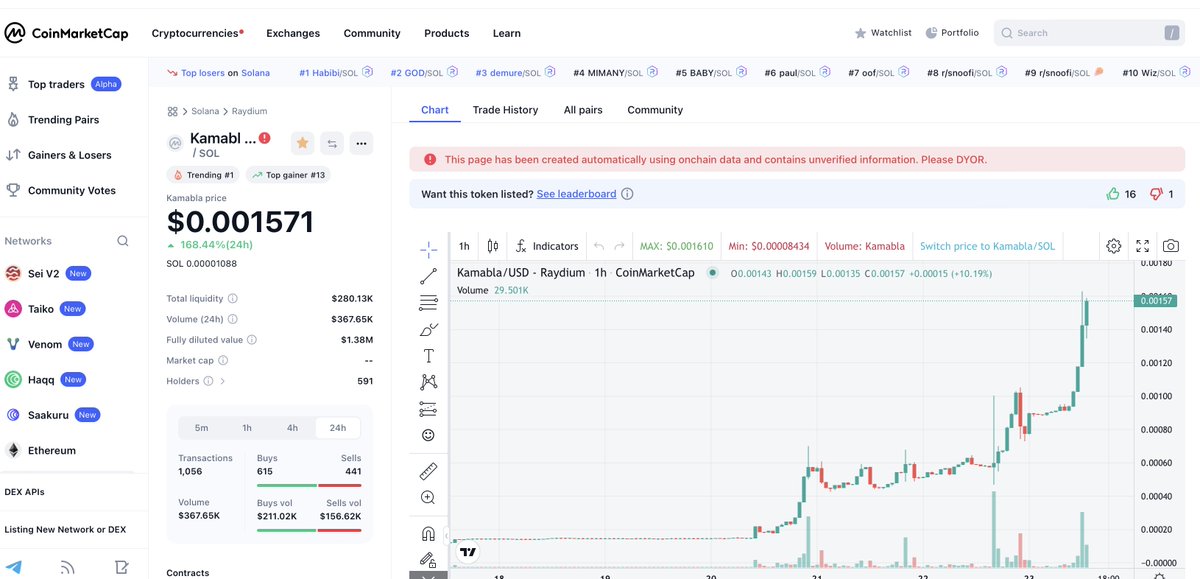Show Total liquidity info tooltip icon
This screenshot has height=579, width=1200.
tap(233, 299)
